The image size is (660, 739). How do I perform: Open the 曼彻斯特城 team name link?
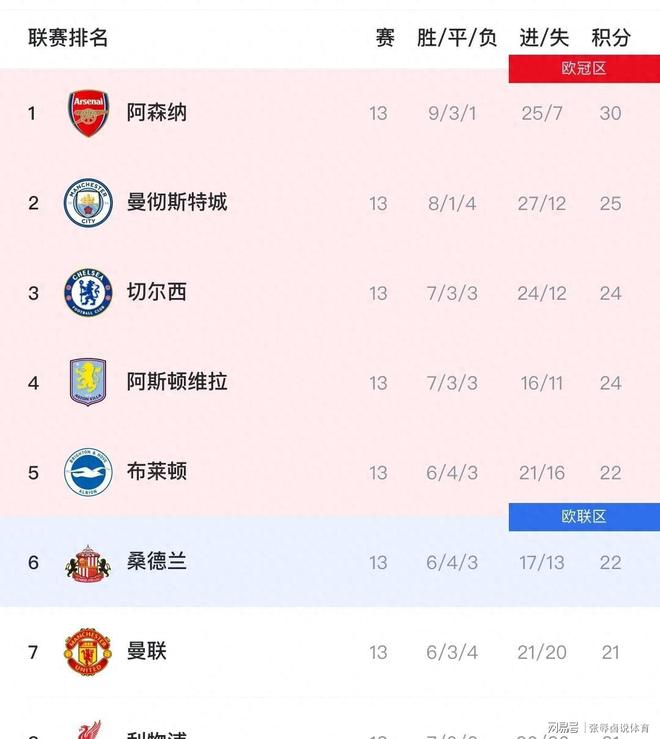coord(177,202)
